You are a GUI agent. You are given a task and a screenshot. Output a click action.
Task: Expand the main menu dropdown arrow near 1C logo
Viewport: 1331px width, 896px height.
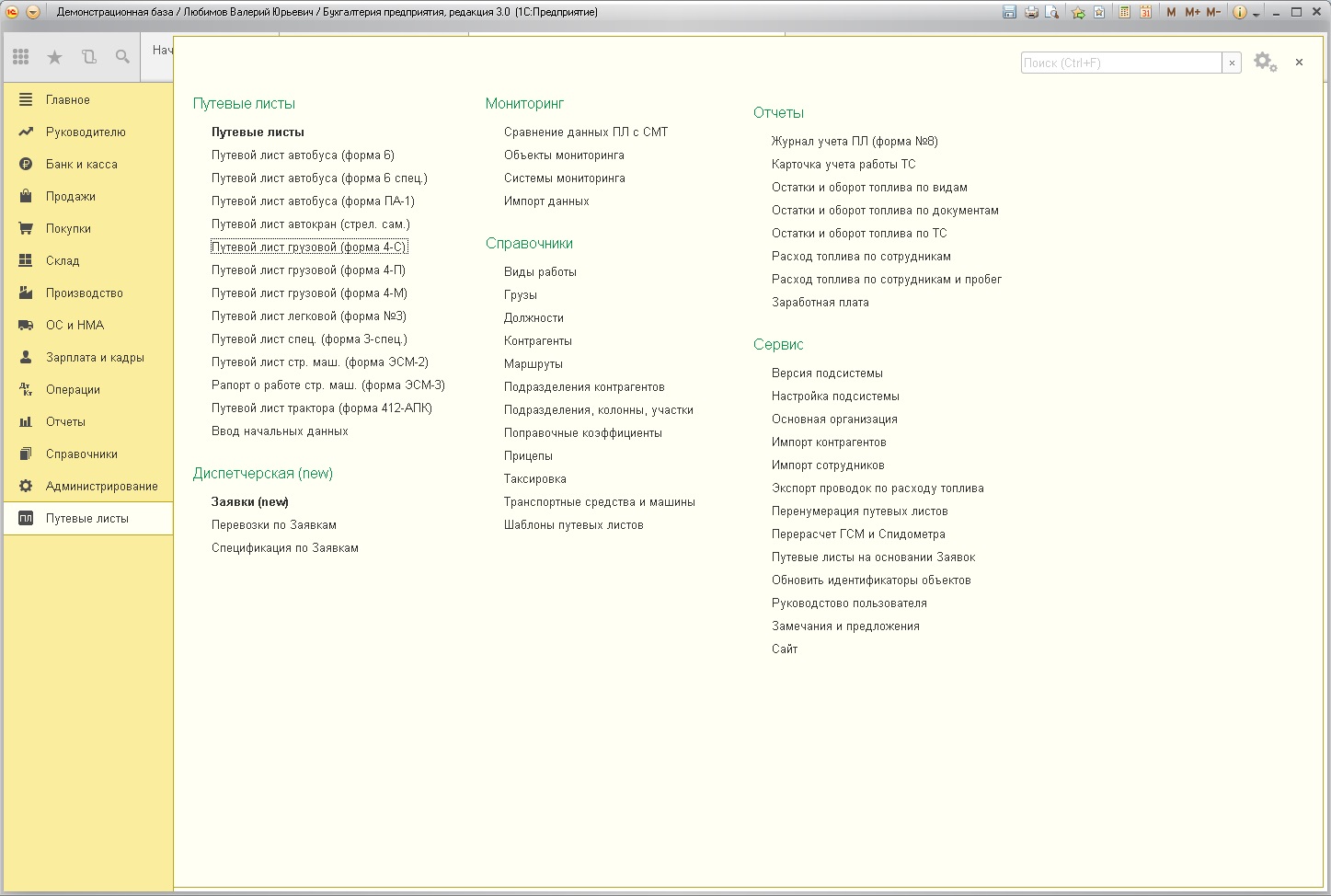33,12
